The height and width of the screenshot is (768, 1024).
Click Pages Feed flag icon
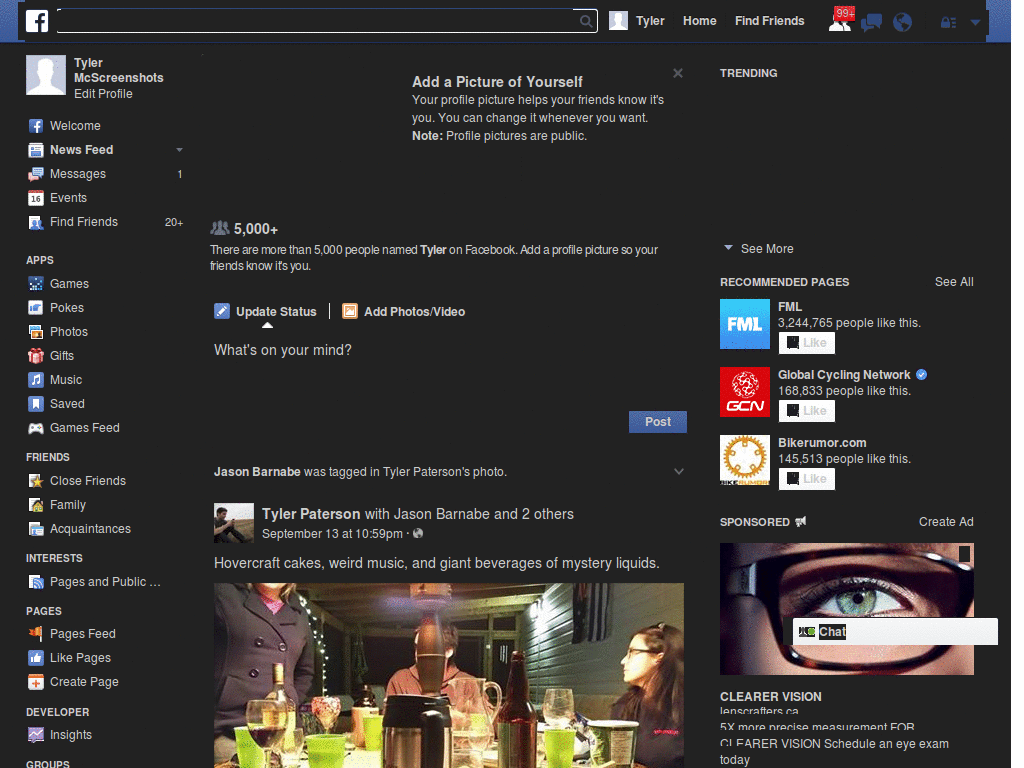click(36, 633)
